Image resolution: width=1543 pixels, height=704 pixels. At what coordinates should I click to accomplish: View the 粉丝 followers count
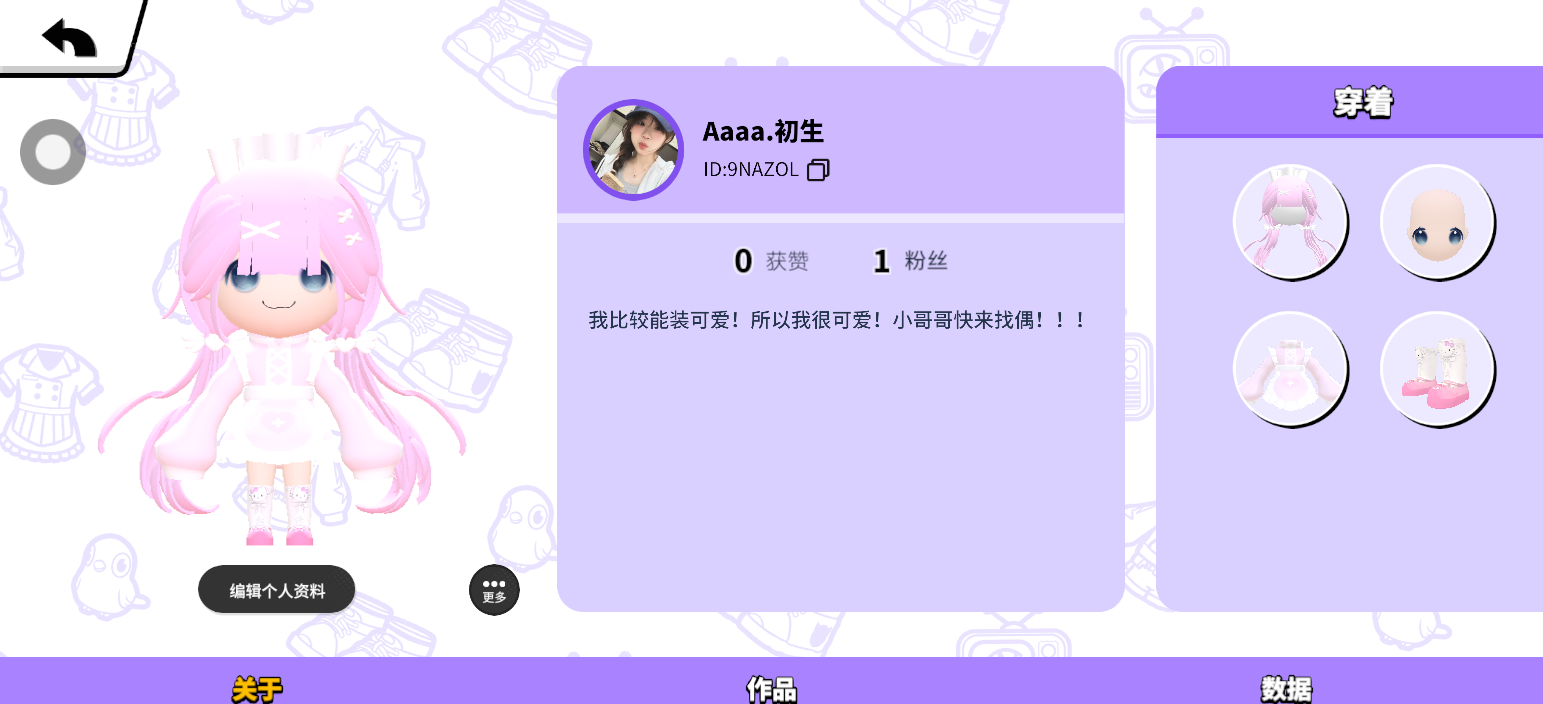tap(910, 261)
